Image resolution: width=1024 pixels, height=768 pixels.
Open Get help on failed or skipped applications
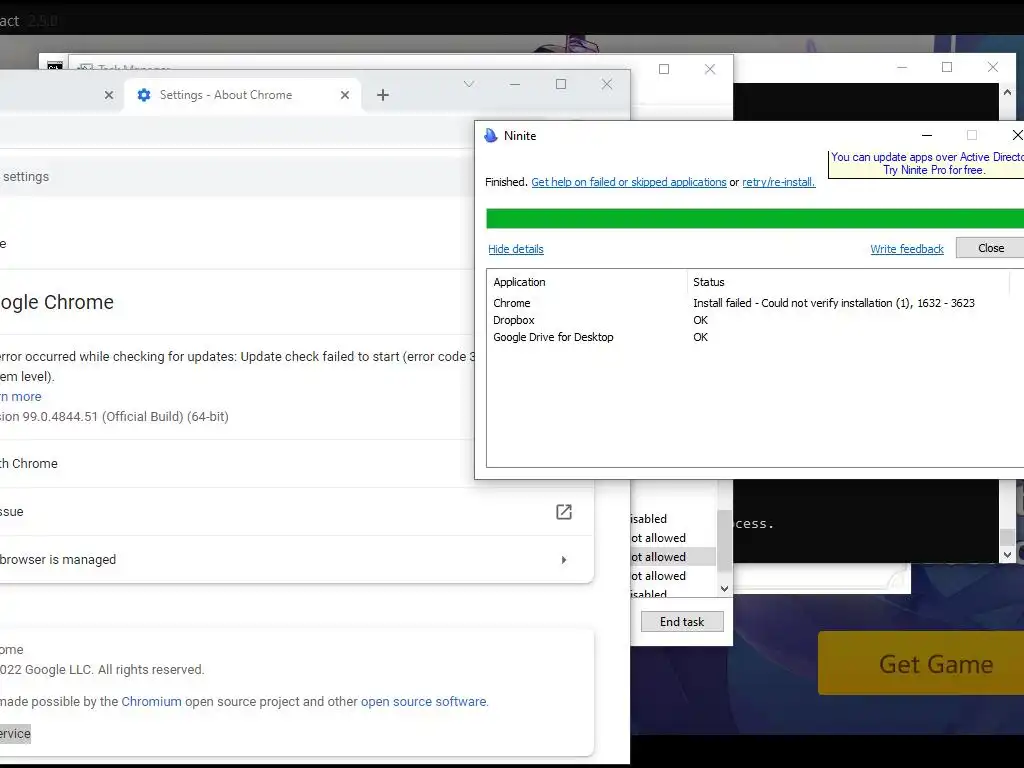coord(628,182)
